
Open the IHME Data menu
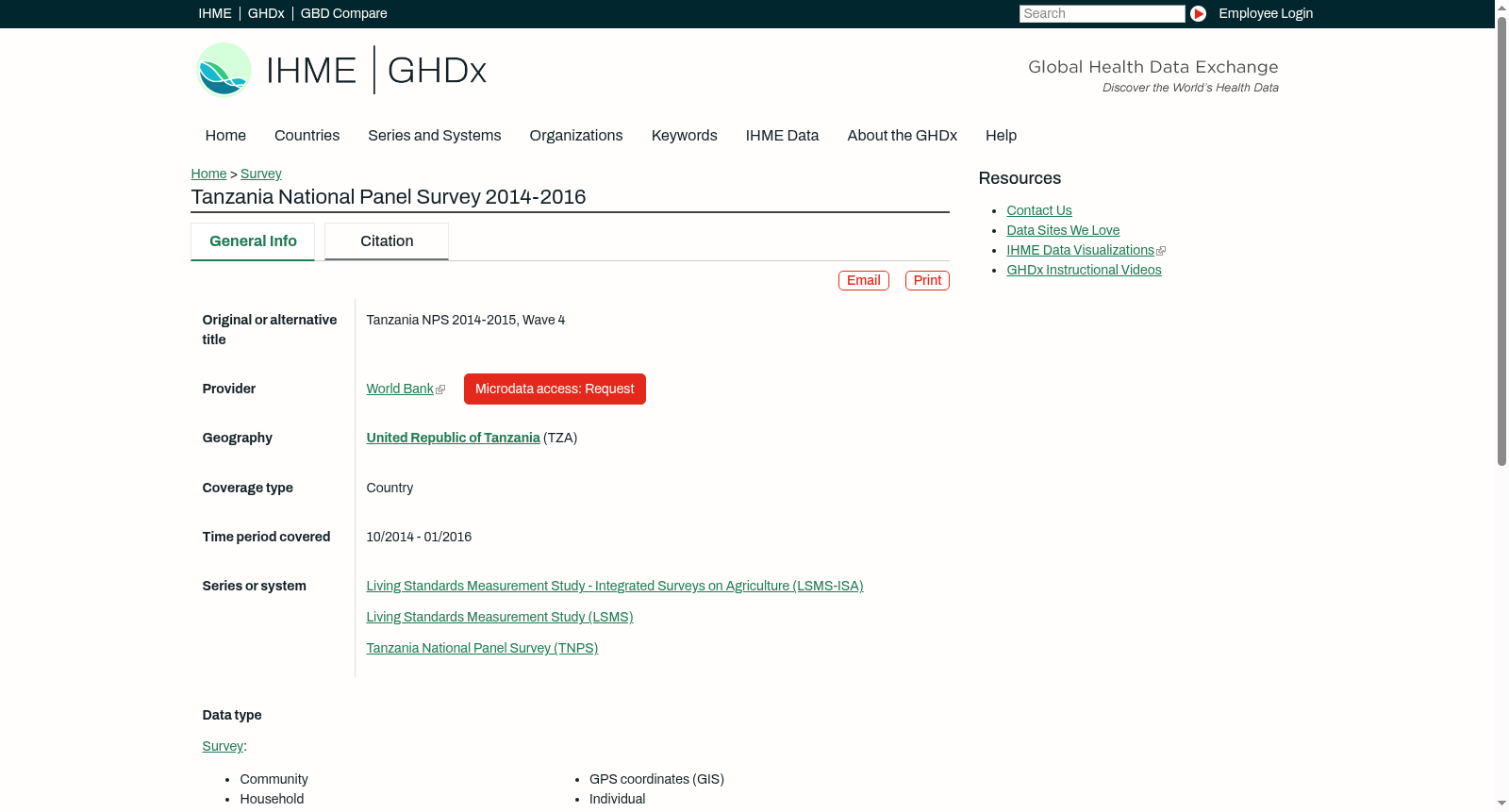pyautogui.click(x=783, y=136)
